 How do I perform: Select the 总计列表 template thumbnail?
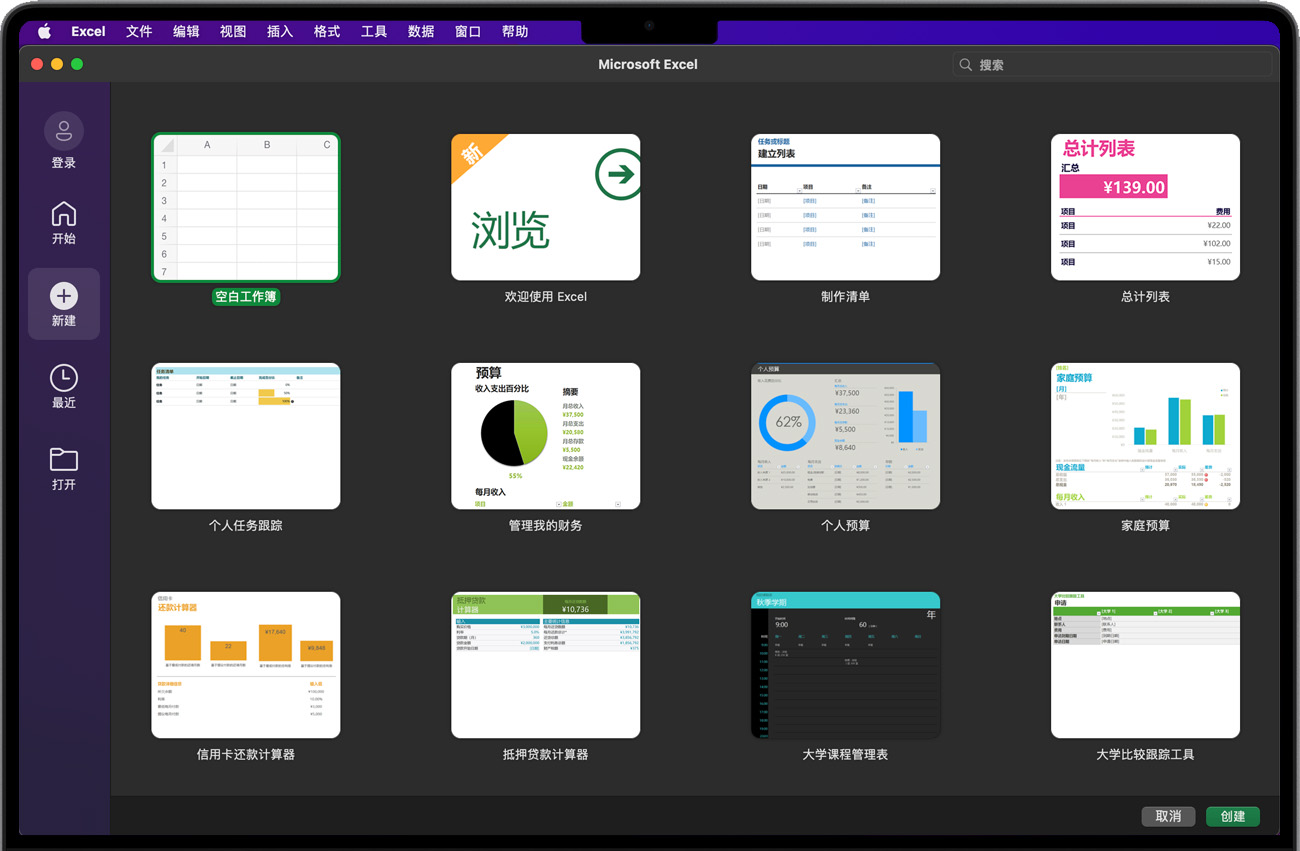[x=1145, y=208]
